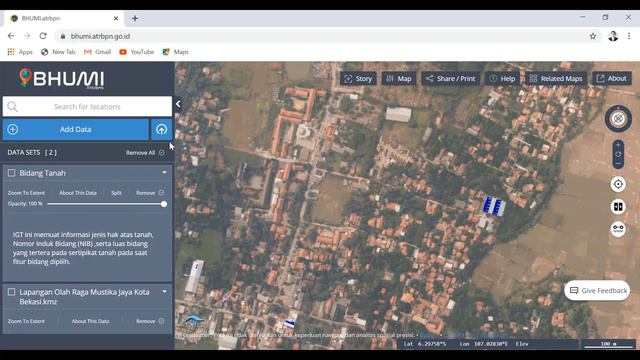Reload the browser page
This screenshot has width=640, height=360.
[x=43, y=36]
